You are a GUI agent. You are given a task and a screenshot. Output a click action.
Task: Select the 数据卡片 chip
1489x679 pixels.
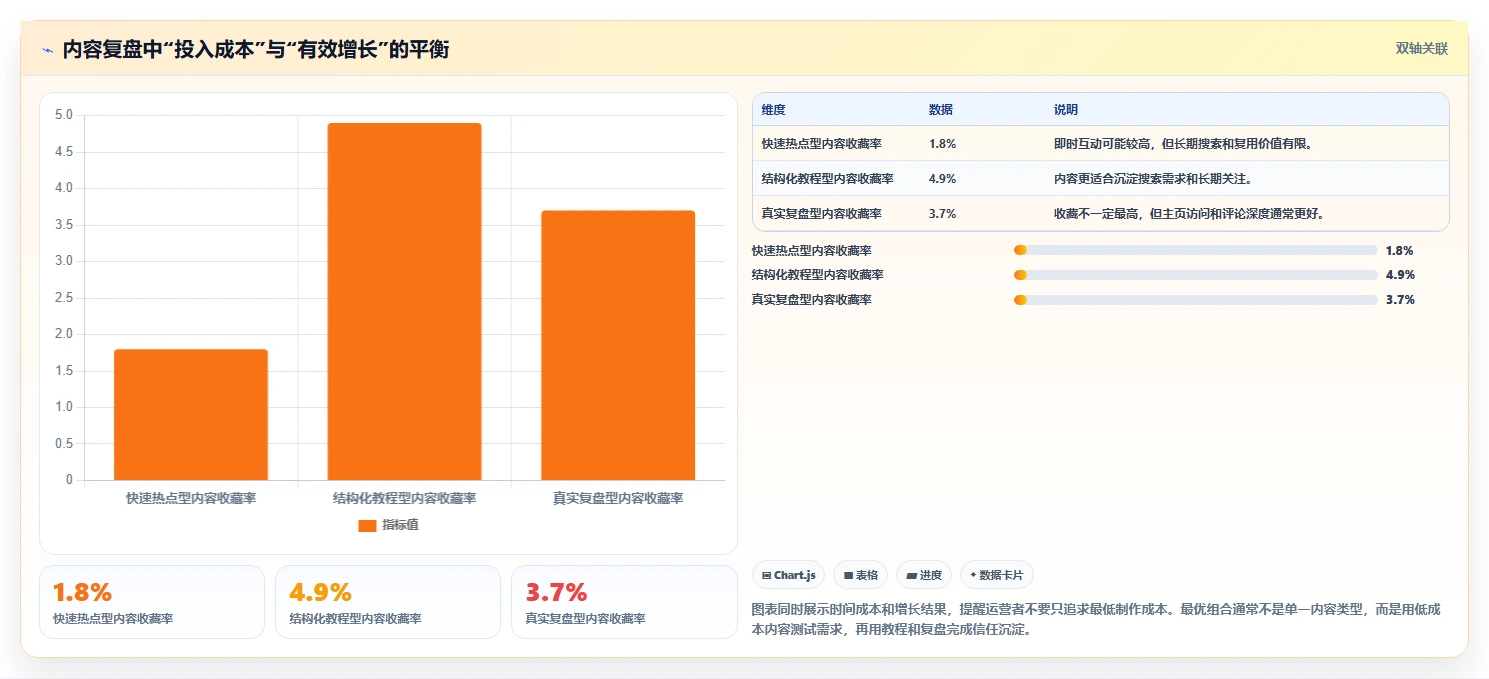coord(997,575)
